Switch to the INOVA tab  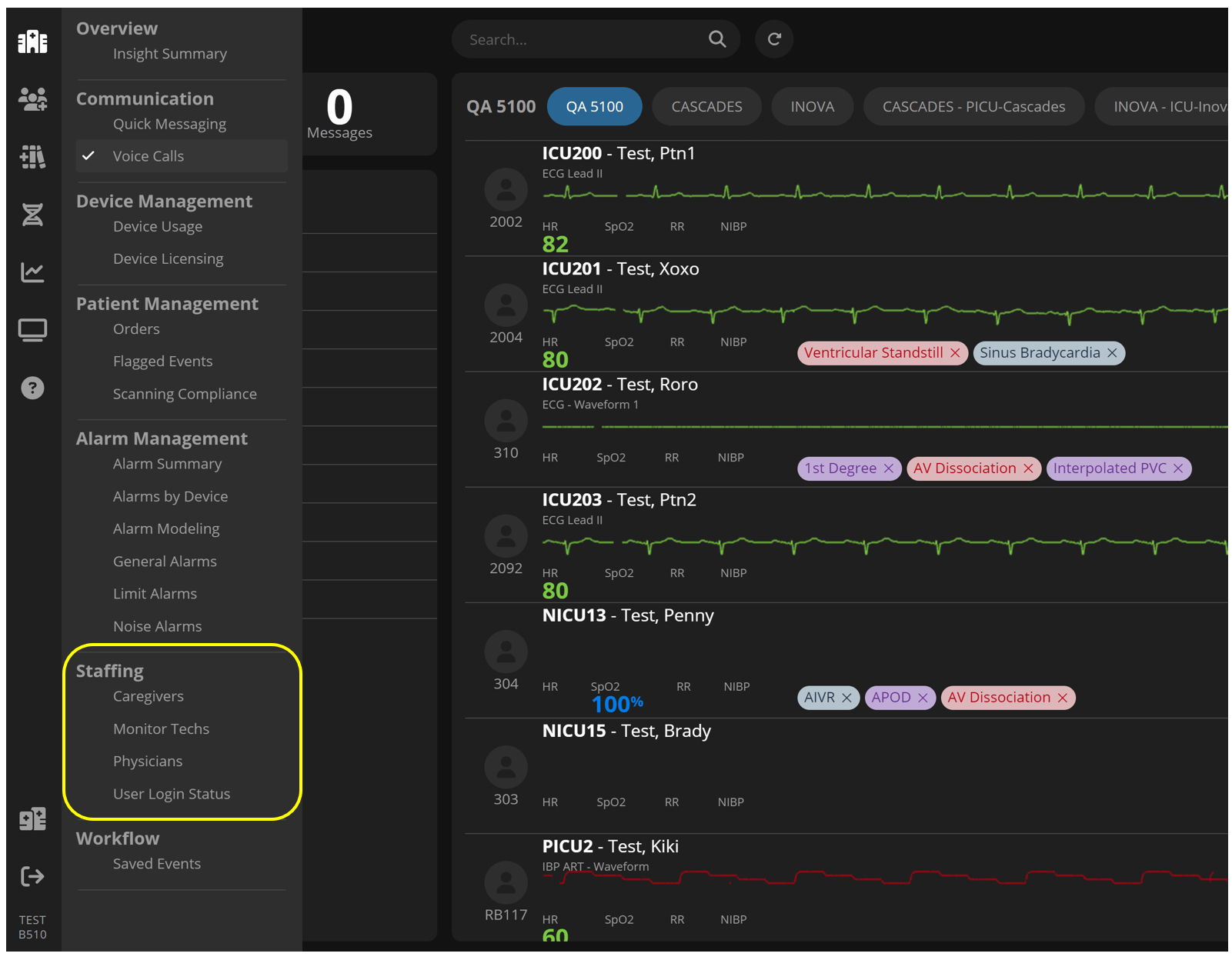812,107
